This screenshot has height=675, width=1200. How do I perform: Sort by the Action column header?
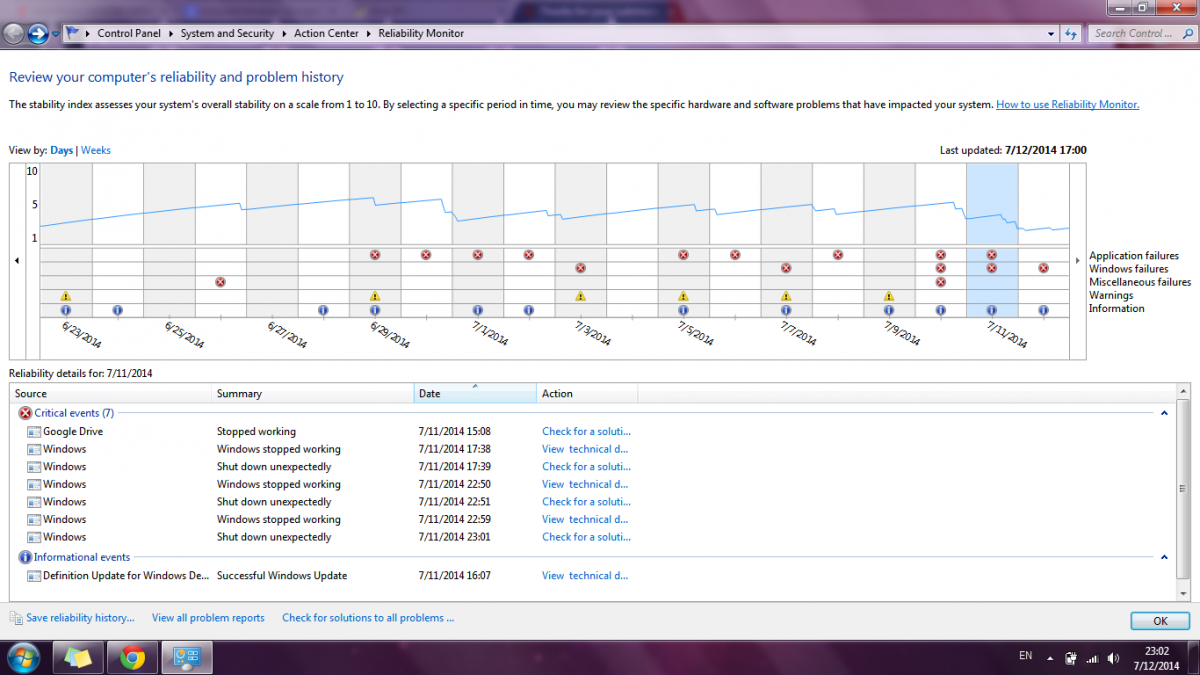click(587, 394)
